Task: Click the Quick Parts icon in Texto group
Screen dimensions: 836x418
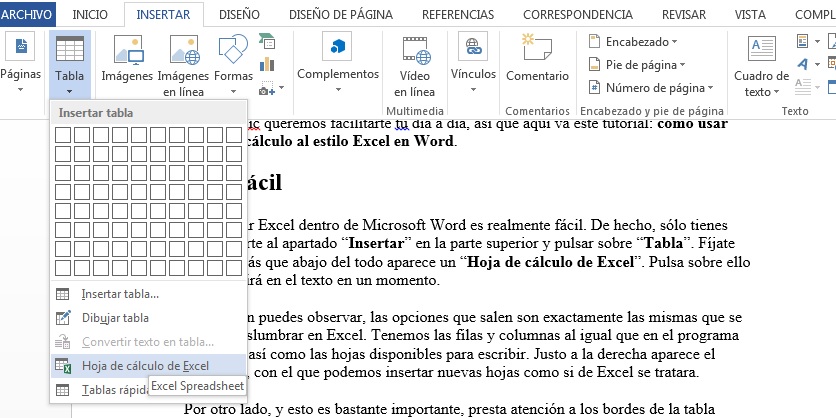Action: [802, 41]
